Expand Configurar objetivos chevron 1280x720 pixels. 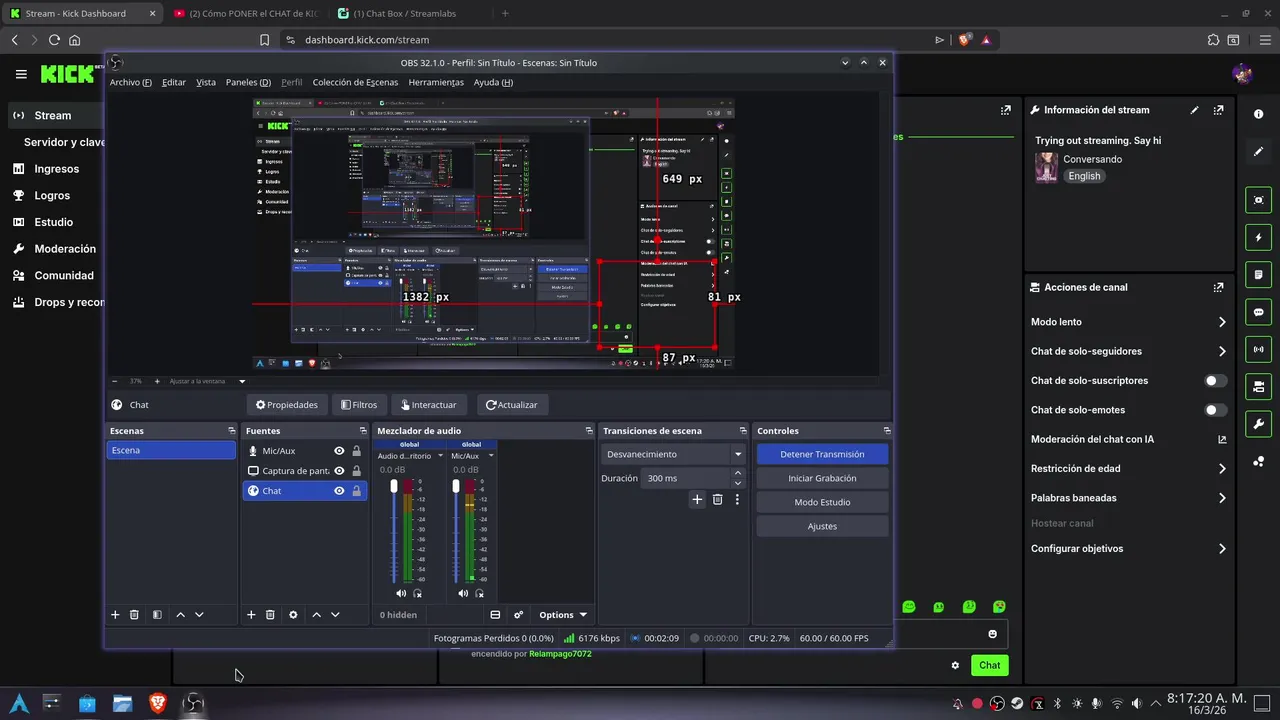[1222, 549]
